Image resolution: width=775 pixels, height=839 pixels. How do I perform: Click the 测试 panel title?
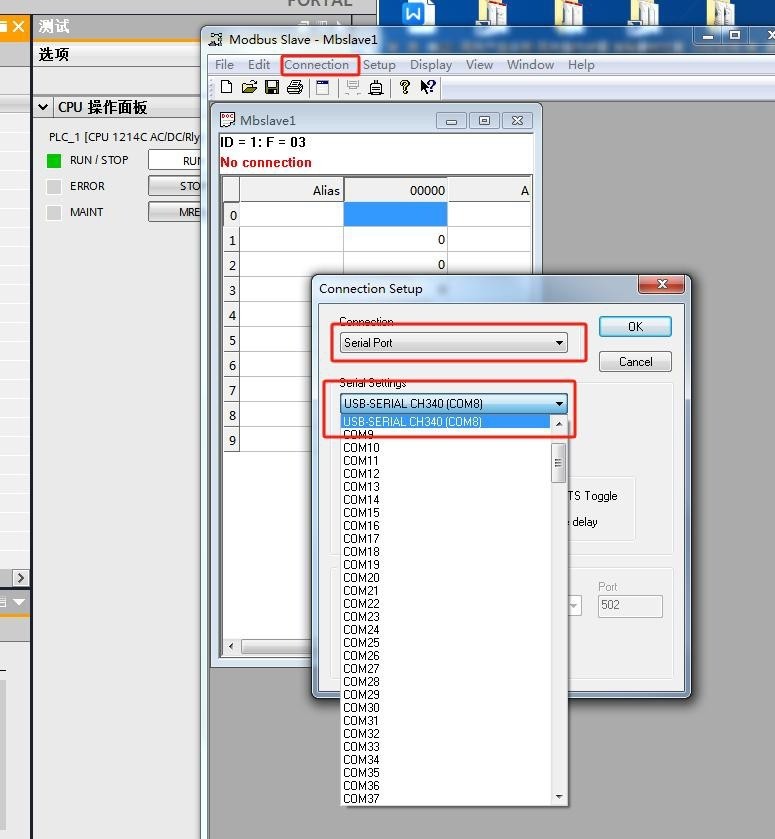[x=54, y=26]
